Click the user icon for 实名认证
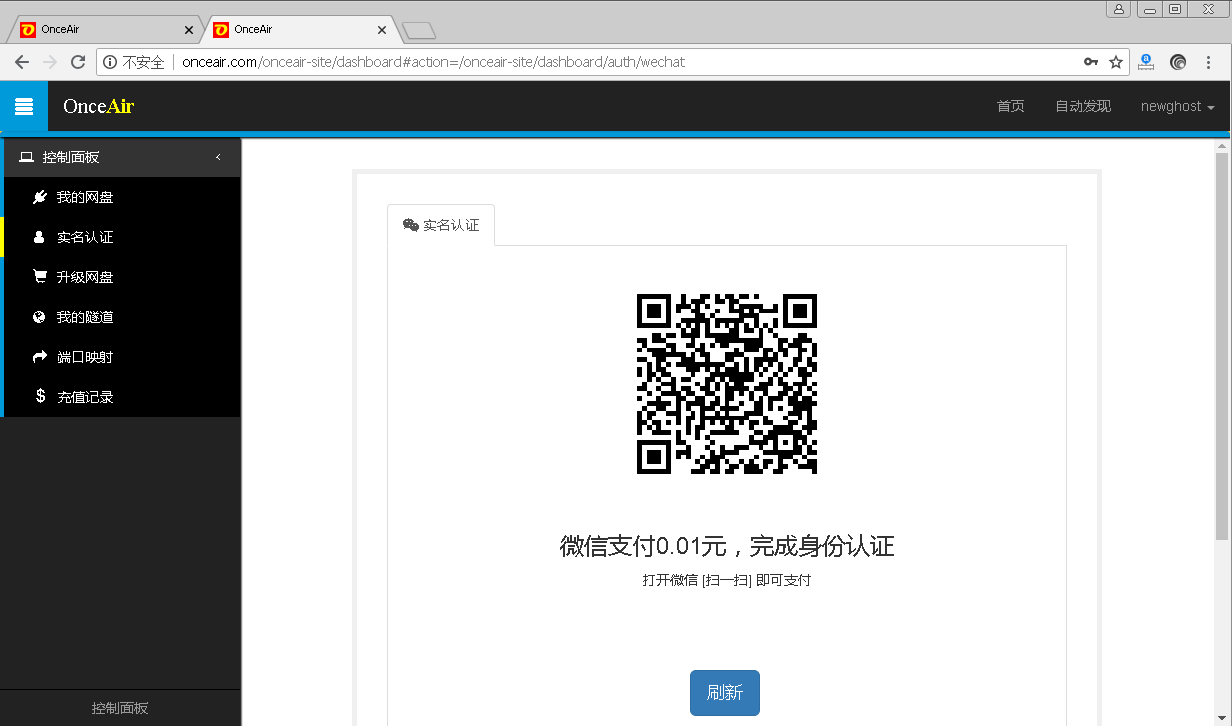The width and height of the screenshot is (1232, 726). 40,237
